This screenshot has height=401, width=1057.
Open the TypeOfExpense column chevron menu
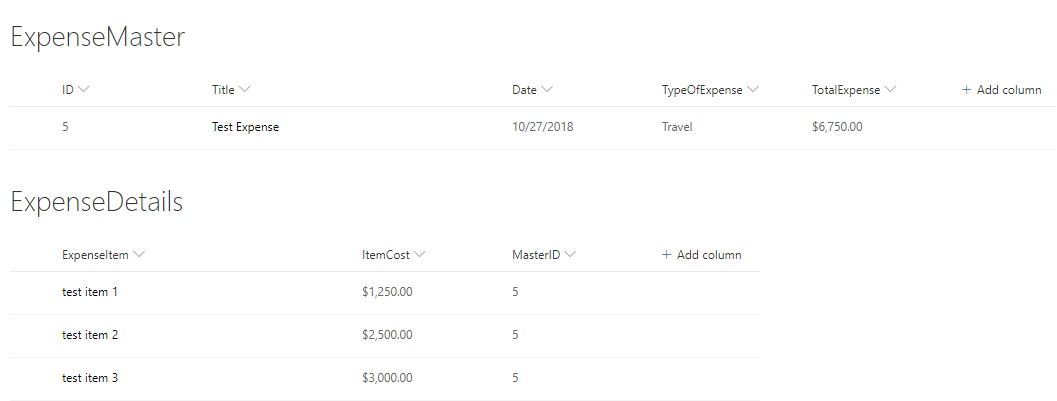click(x=753, y=90)
